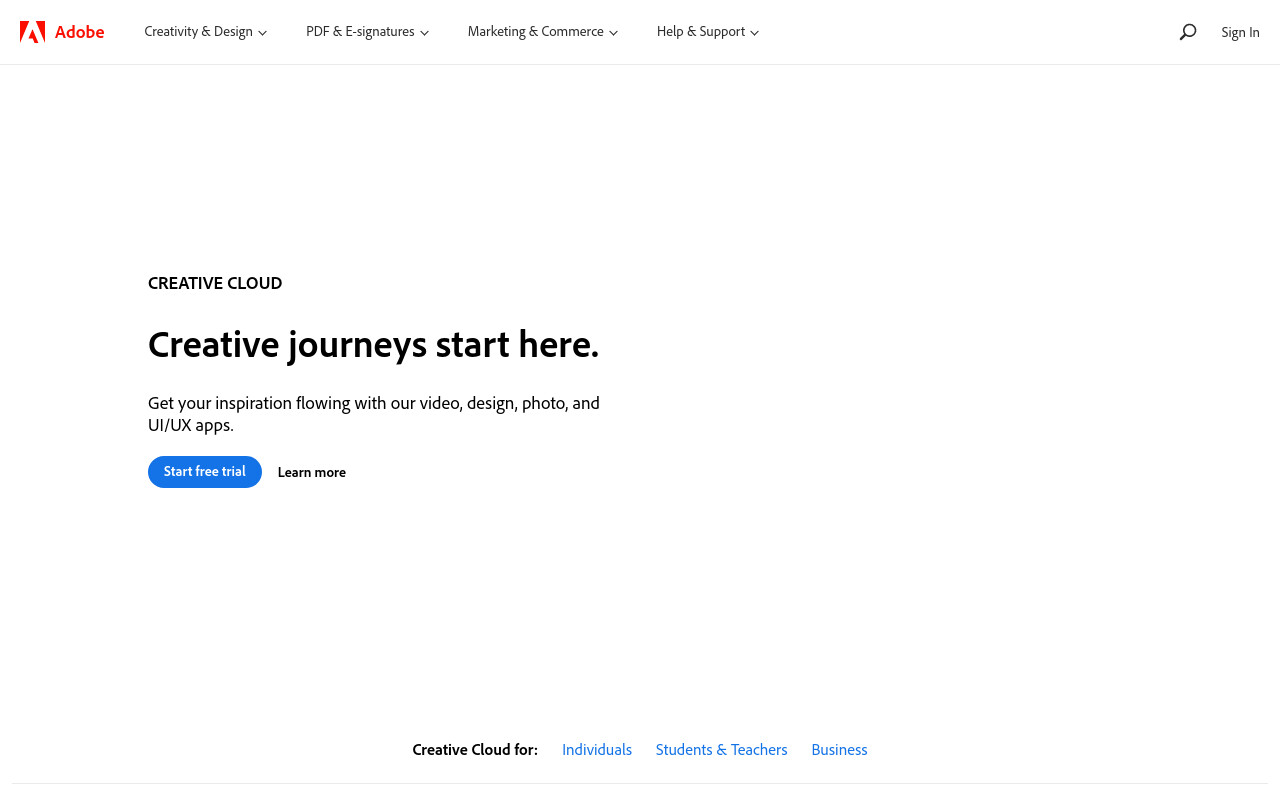This screenshot has width=1280, height=800.
Task: Click the 'Get your inspiration flowing' paragraph
Action: 374,414
